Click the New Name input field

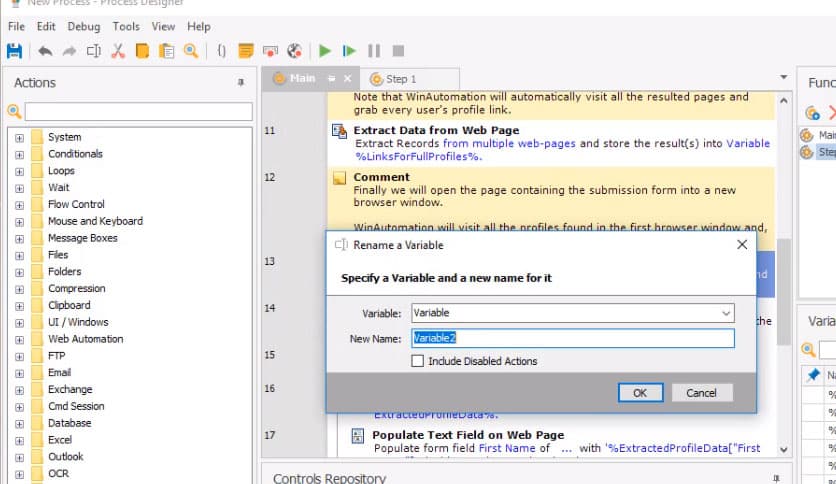pyautogui.click(x=573, y=338)
